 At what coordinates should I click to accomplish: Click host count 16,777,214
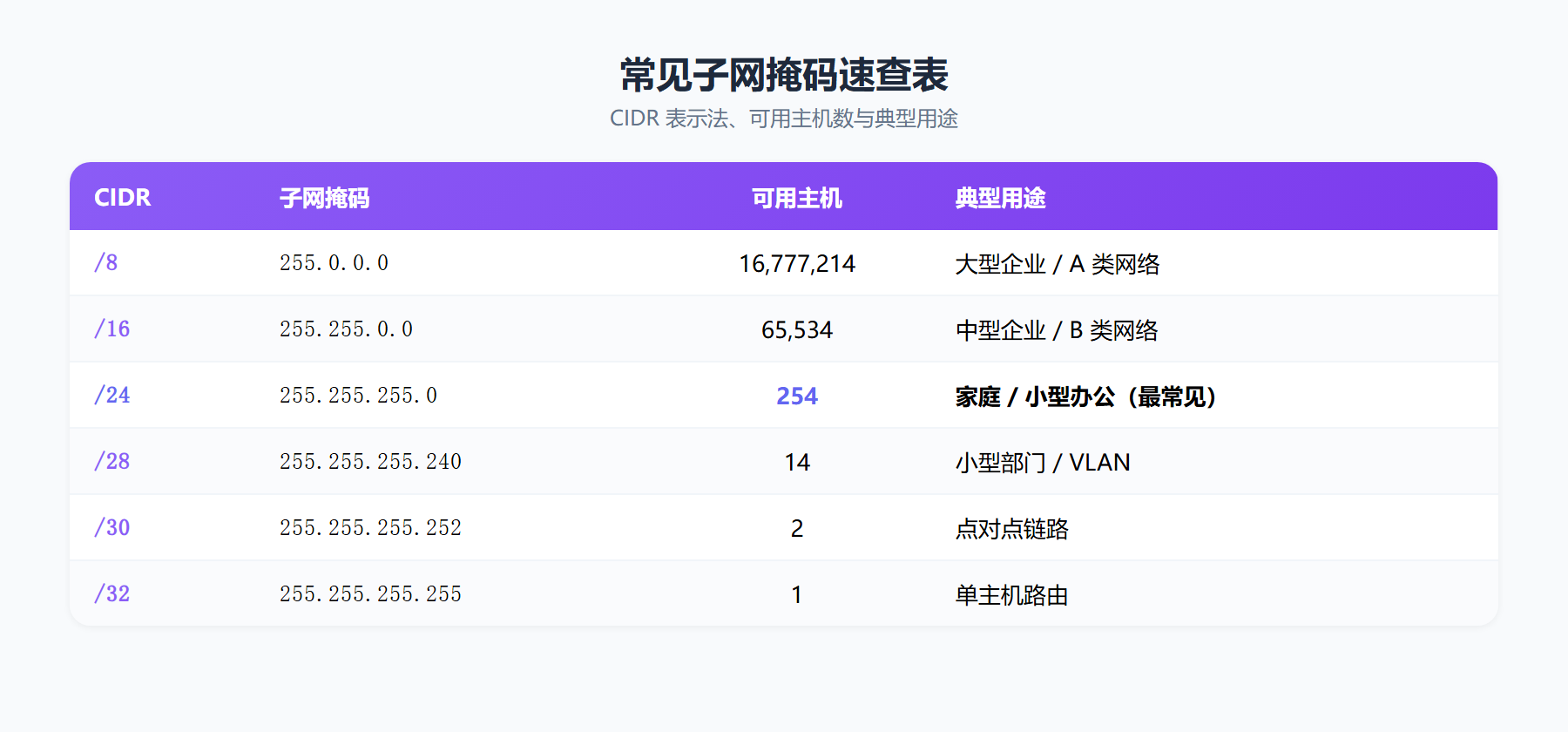pyautogui.click(x=797, y=263)
